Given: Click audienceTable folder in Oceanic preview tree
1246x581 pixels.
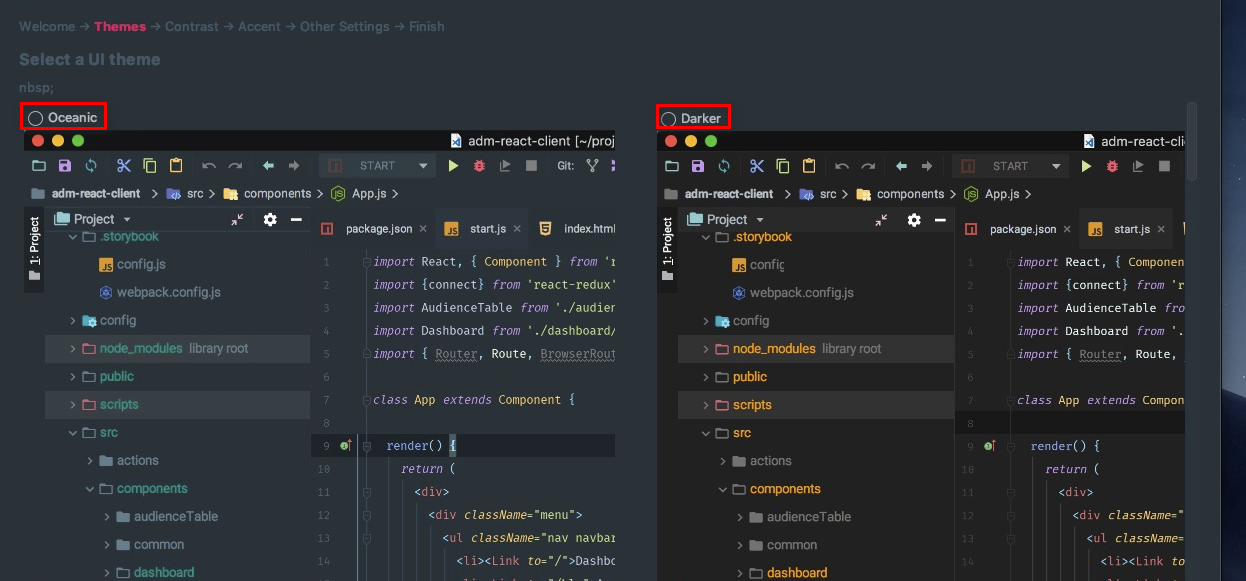Looking at the screenshot, I should point(166,517).
